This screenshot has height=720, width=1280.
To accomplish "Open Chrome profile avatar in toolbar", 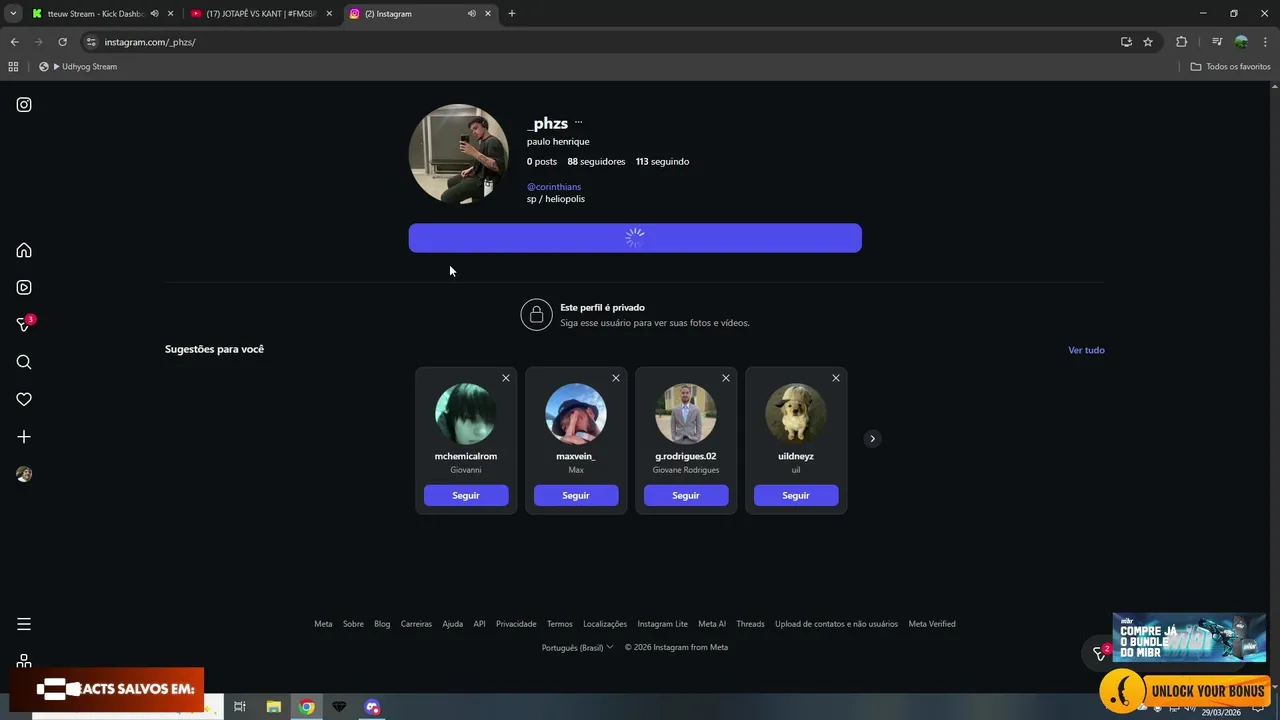I will [x=1241, y=42].
